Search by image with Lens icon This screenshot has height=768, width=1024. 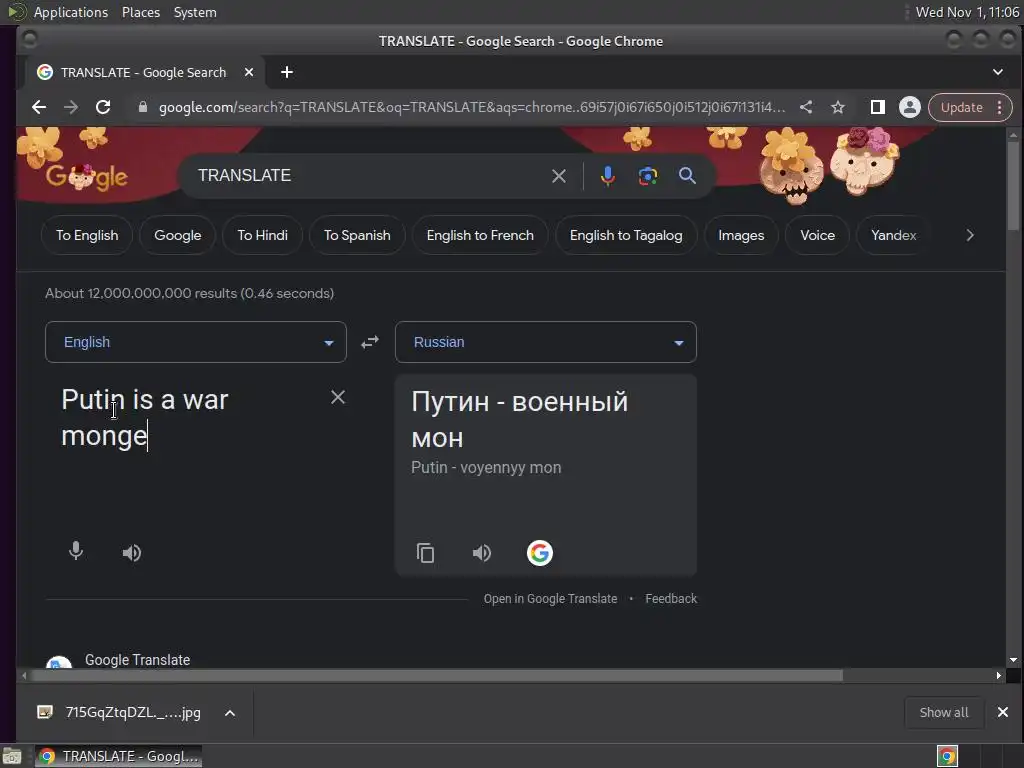[x=647, y=176]
